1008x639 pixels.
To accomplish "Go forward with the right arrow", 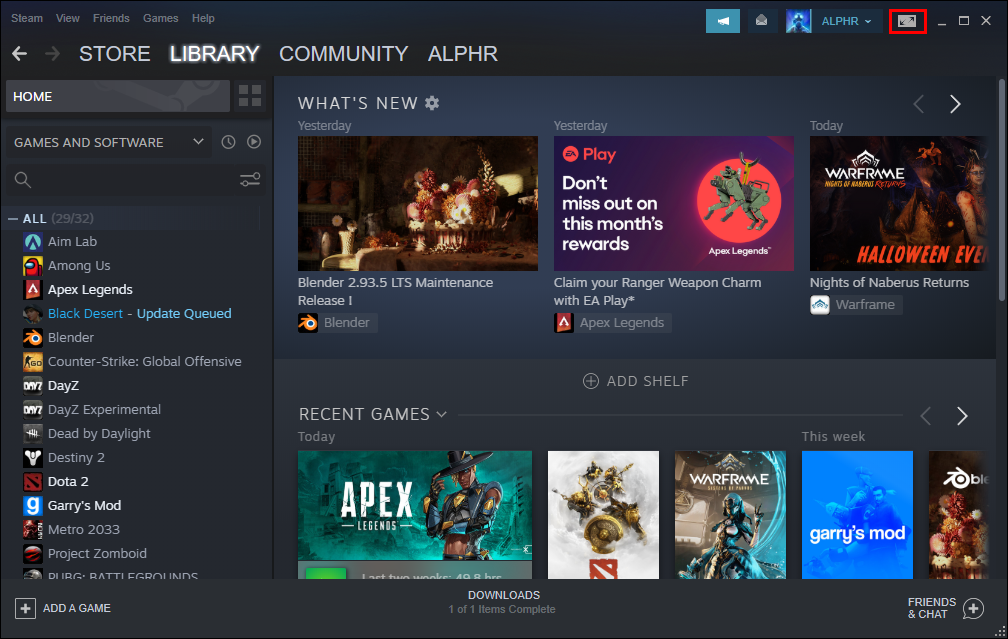I will [52, 53].
